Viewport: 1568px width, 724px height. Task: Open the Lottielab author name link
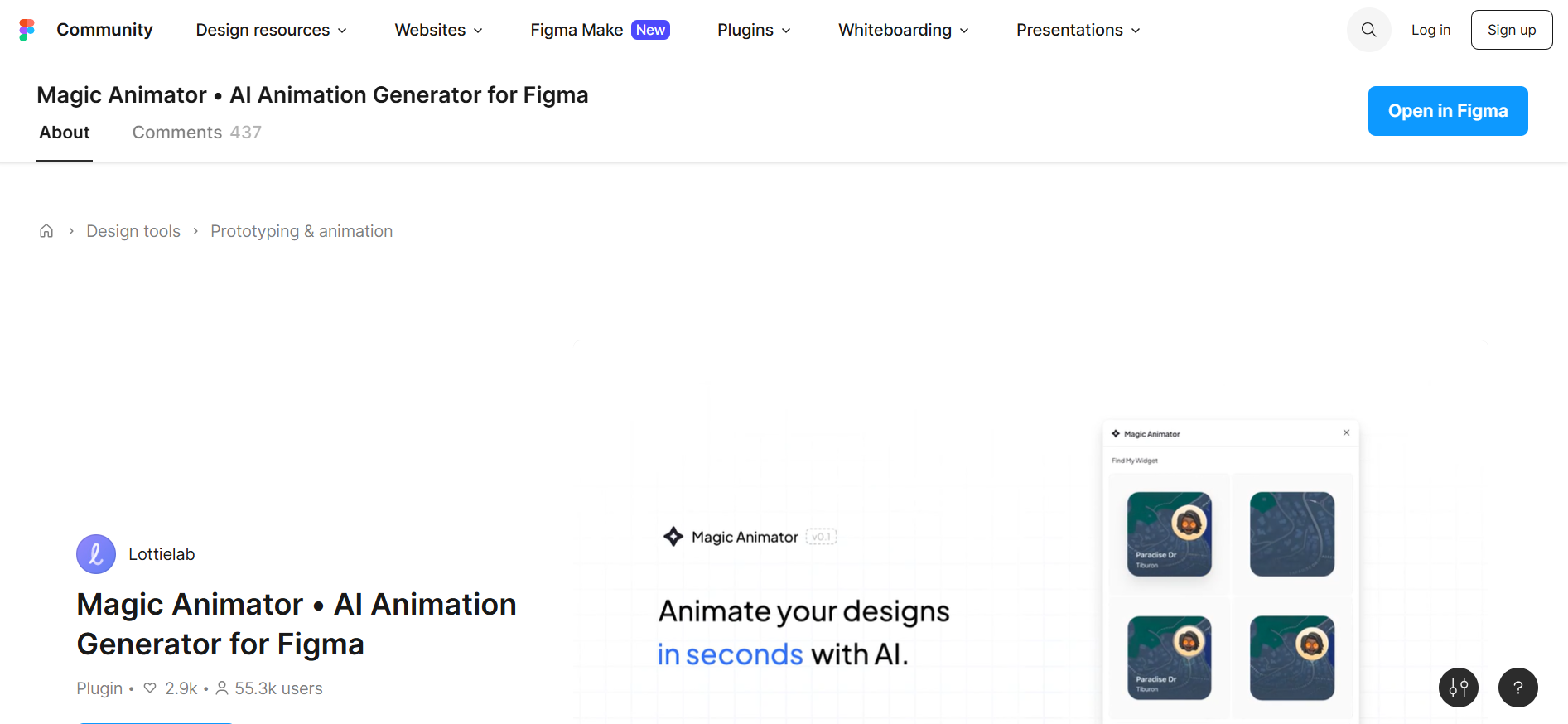pos(162,554)
